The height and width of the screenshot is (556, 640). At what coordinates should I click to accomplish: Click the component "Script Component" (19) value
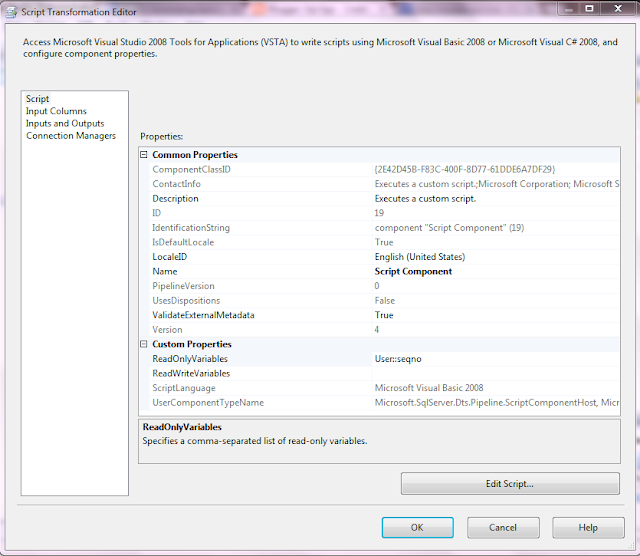pyautogui.click(x=449, y=228)
